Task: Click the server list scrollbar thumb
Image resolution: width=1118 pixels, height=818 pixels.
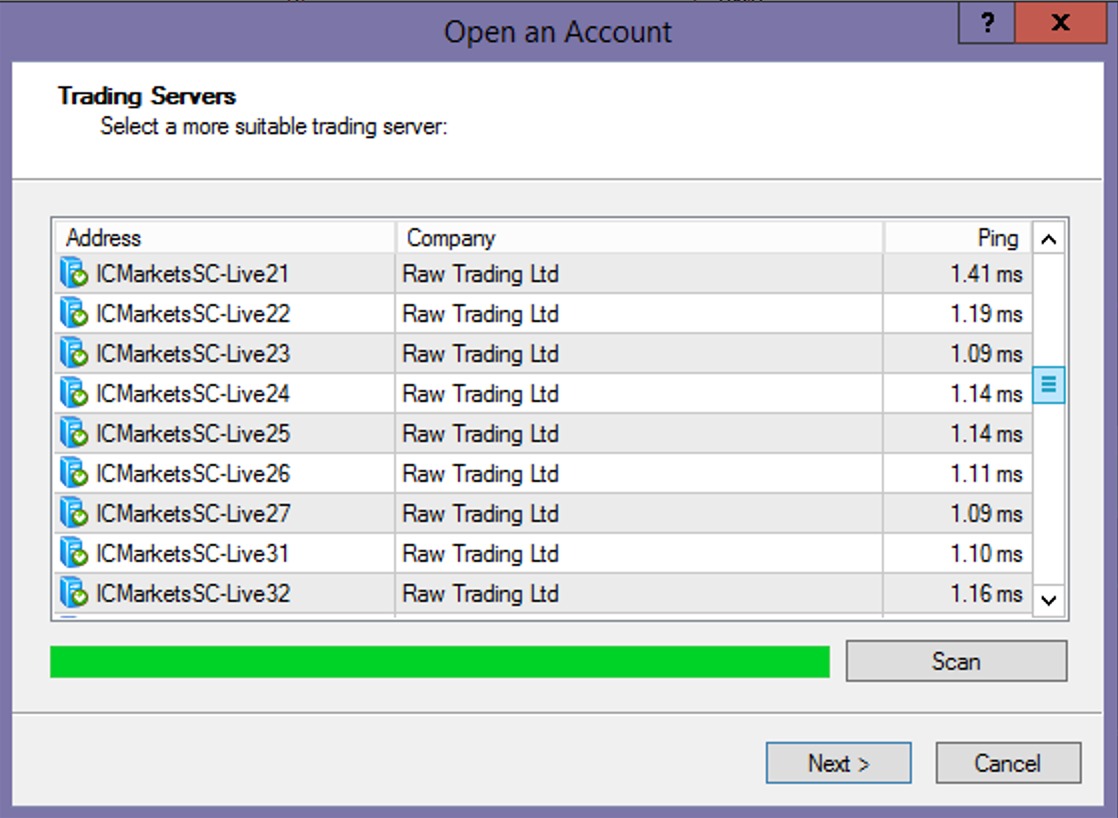Action: [1048, 385]
